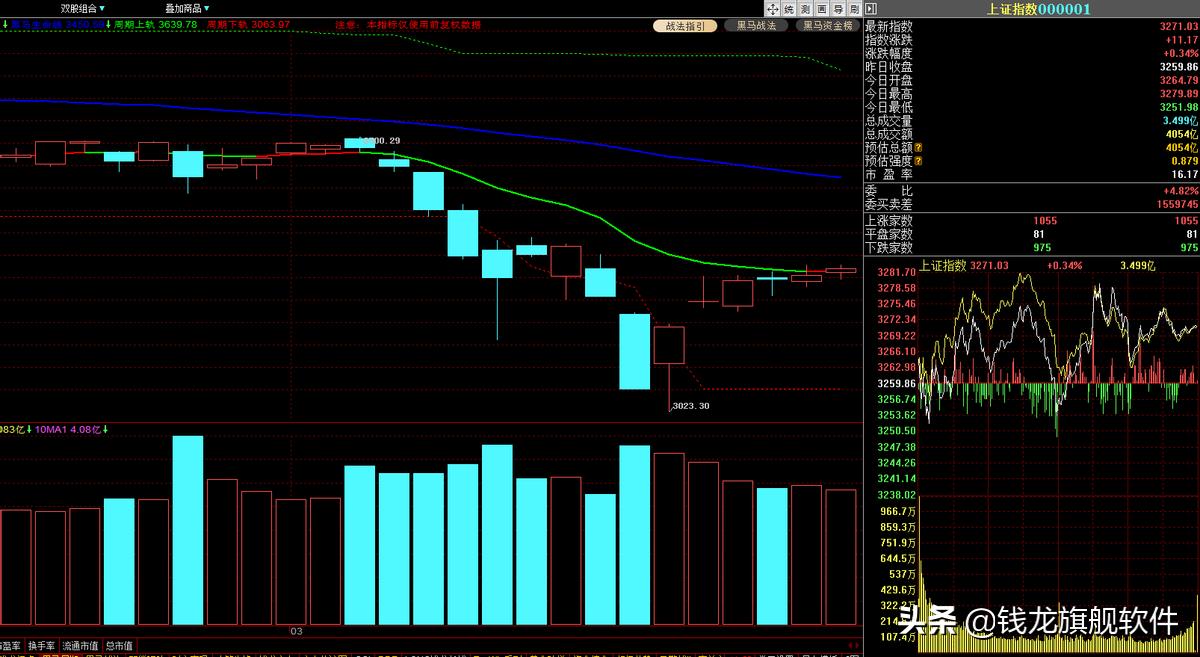Click the 导 toolbar icon
This screenshot has height=657, width=1200.
pyautogui.click(x=837, y=9)
